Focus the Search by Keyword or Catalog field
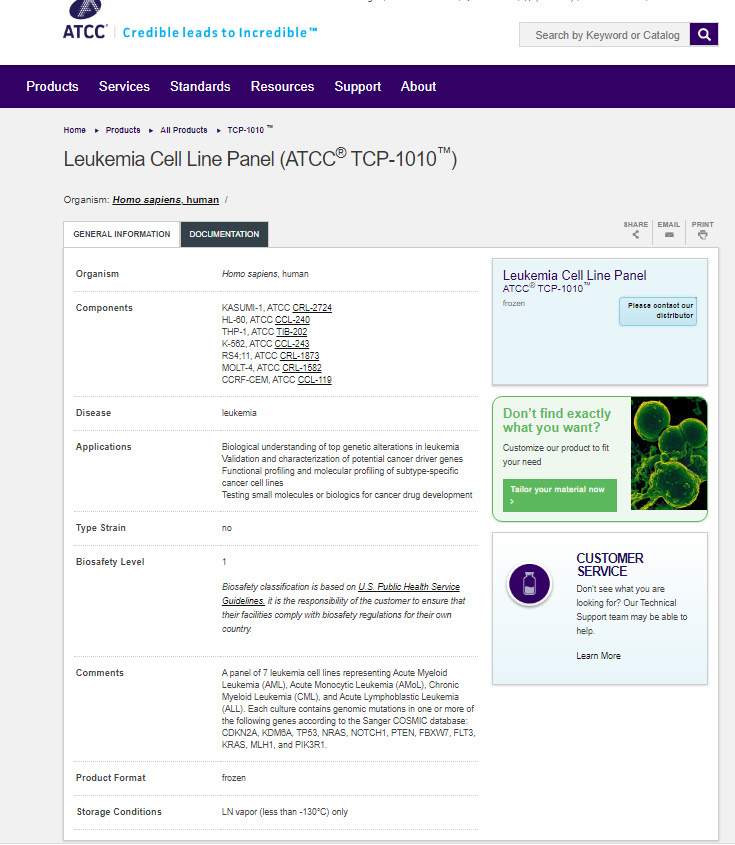Screen dimensions: 735x845 tap(605, 35)
